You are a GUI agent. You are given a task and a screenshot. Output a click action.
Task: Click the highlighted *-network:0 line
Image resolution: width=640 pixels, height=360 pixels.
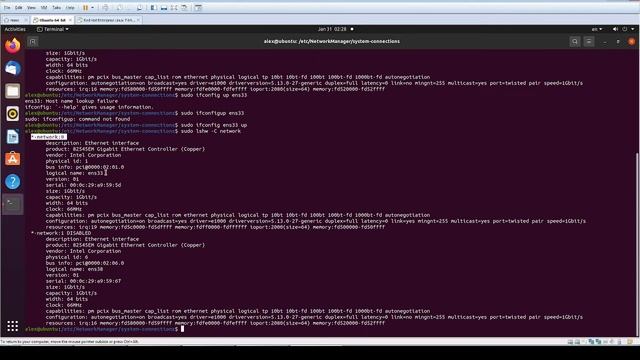(x=49, y=137)
